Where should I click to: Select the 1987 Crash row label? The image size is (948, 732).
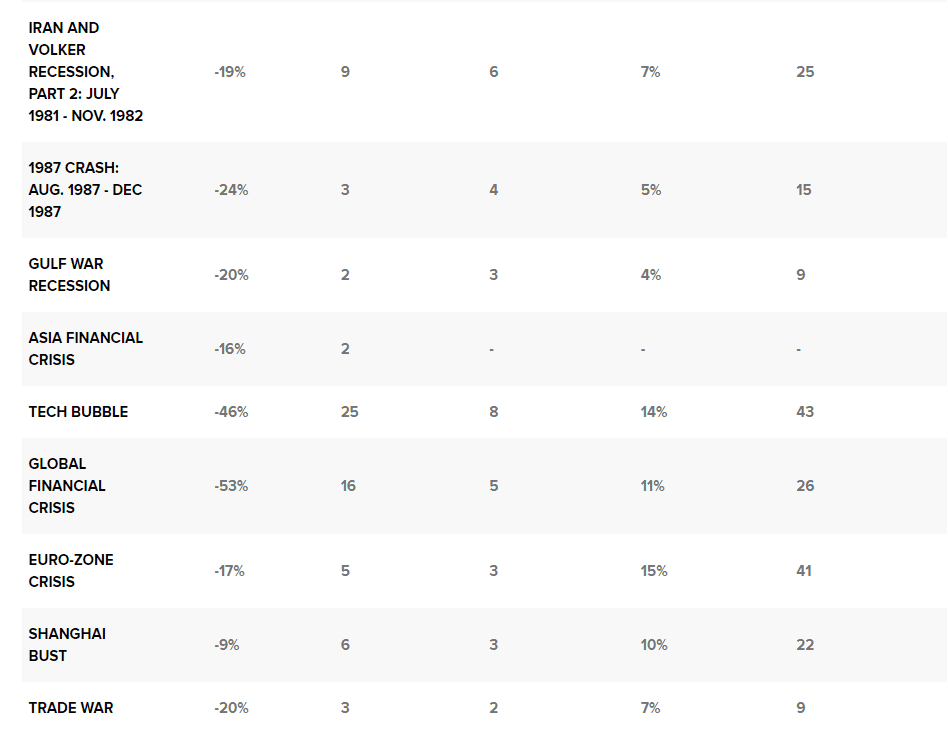coord(85,190)
